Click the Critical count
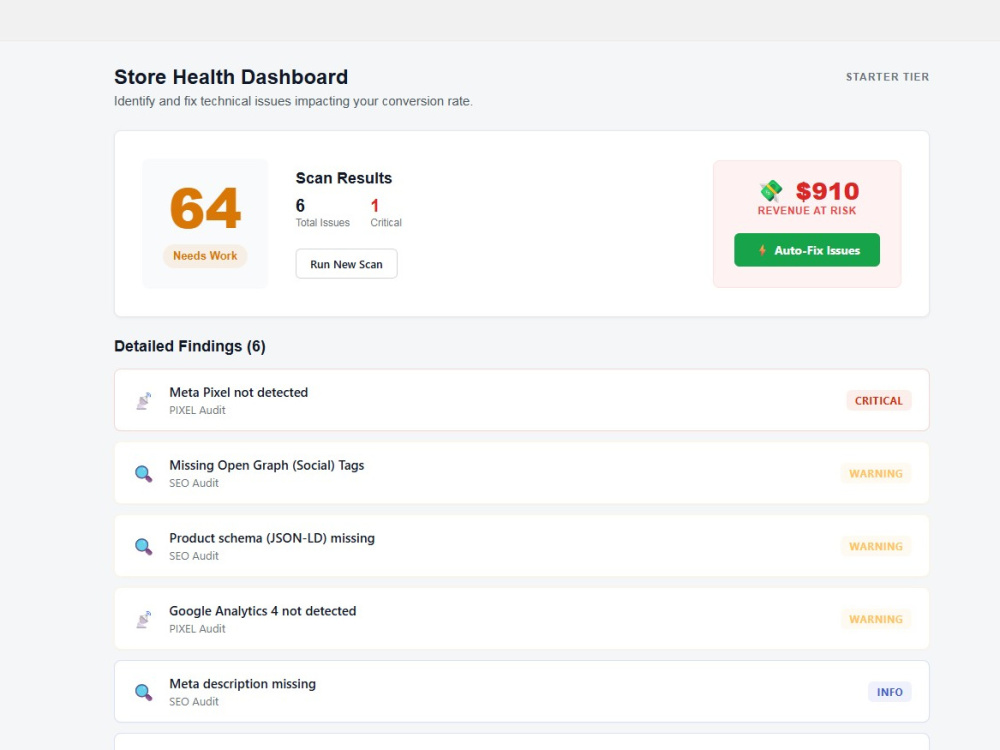 [x=375, y=205]
